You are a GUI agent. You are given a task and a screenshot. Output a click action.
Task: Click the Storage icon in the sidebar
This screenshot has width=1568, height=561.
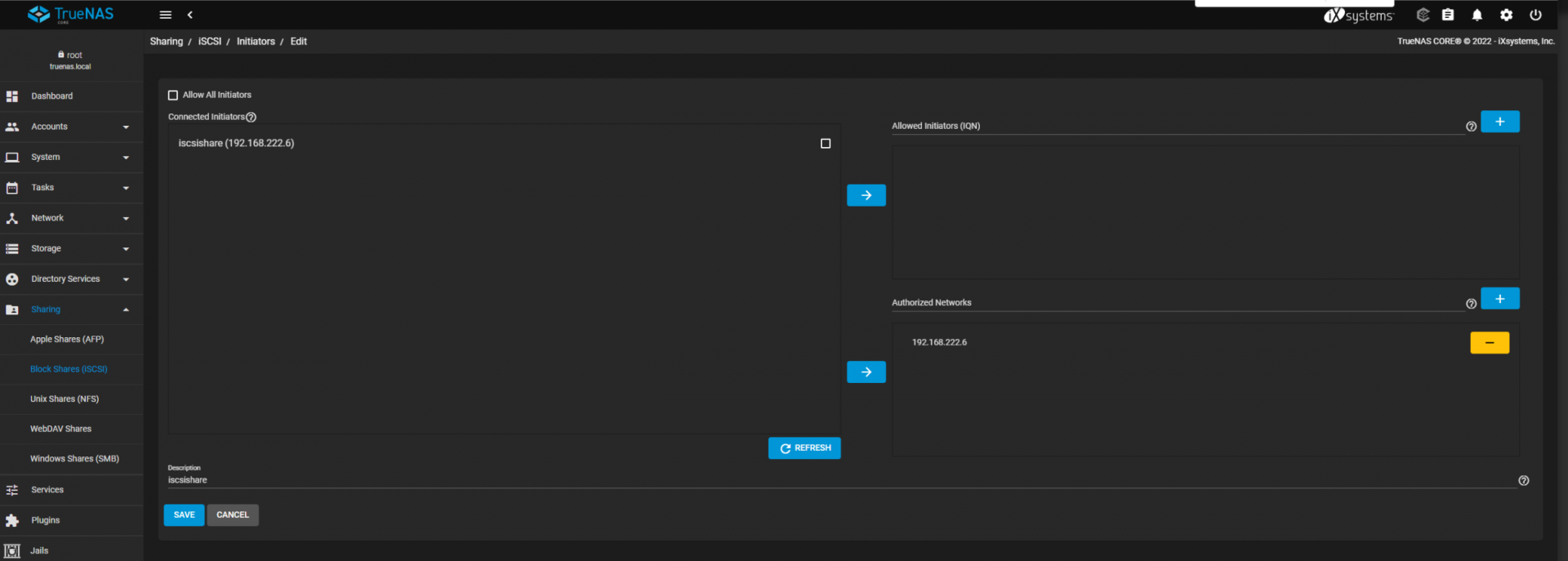[x=12, y=248]
